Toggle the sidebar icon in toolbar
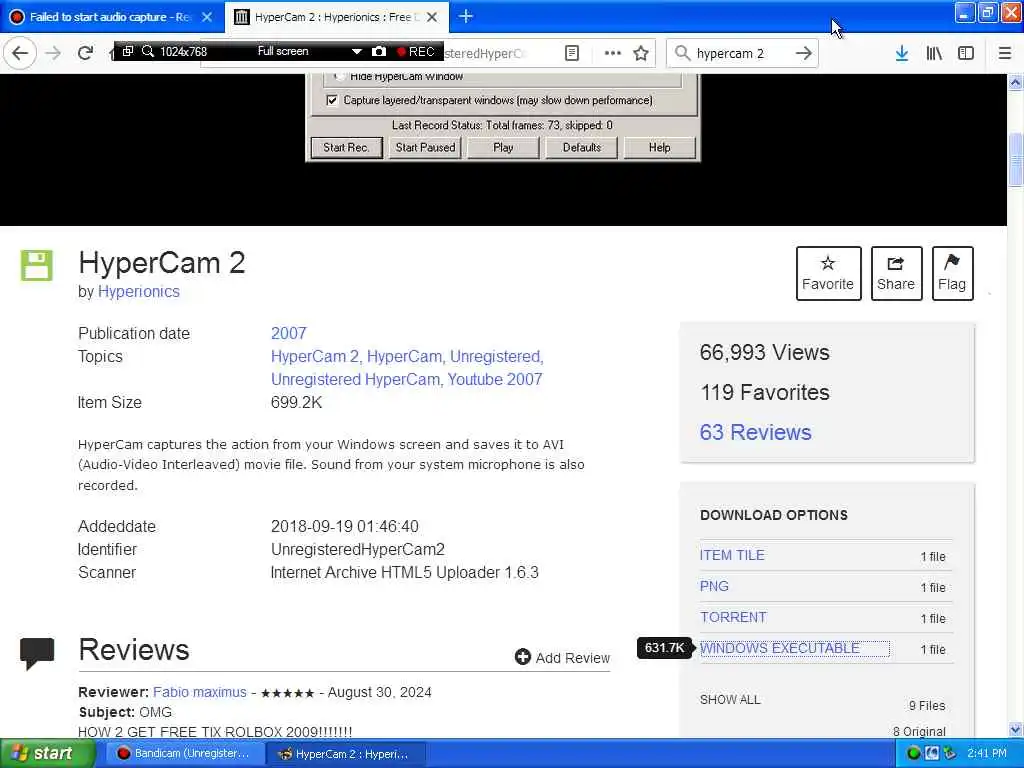The width and height of the screenshot is (1024, 768). [966, 53]
